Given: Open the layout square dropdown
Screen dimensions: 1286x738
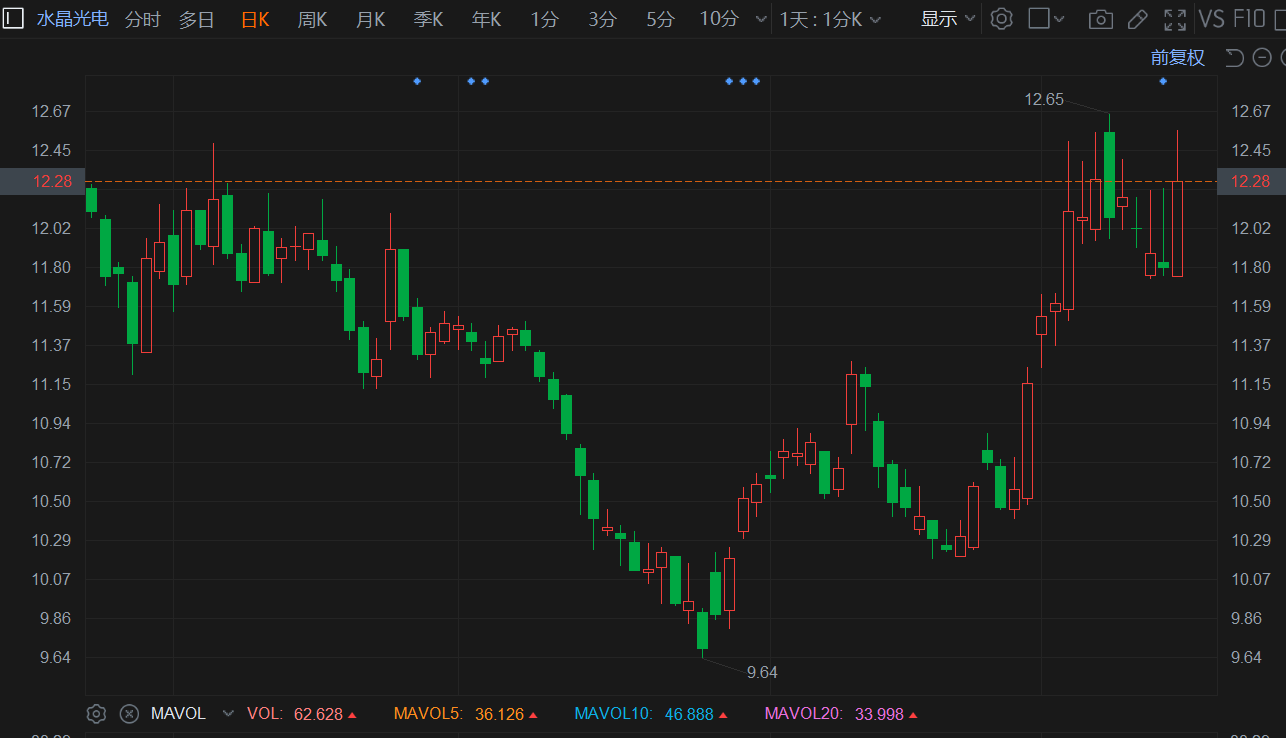Looking at the screenshot, I should coord(1046,19).
